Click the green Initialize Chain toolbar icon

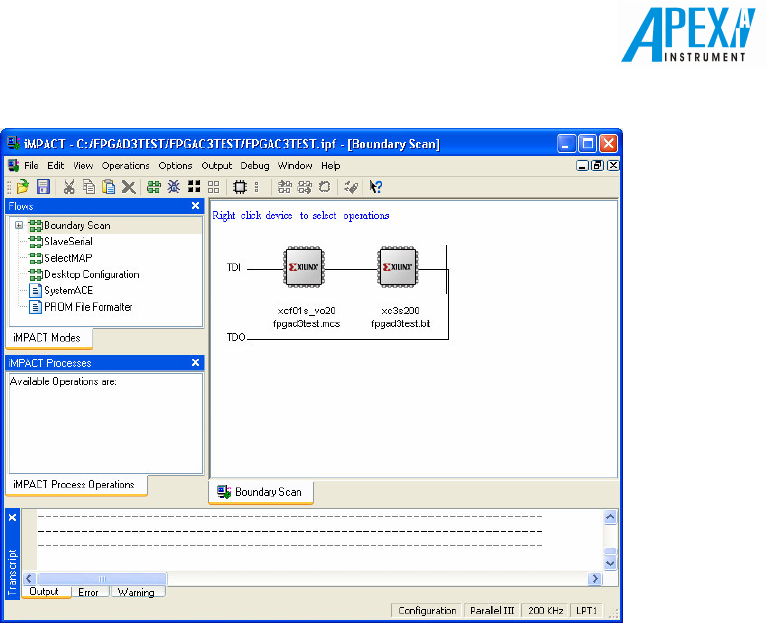tap(154, 187)
